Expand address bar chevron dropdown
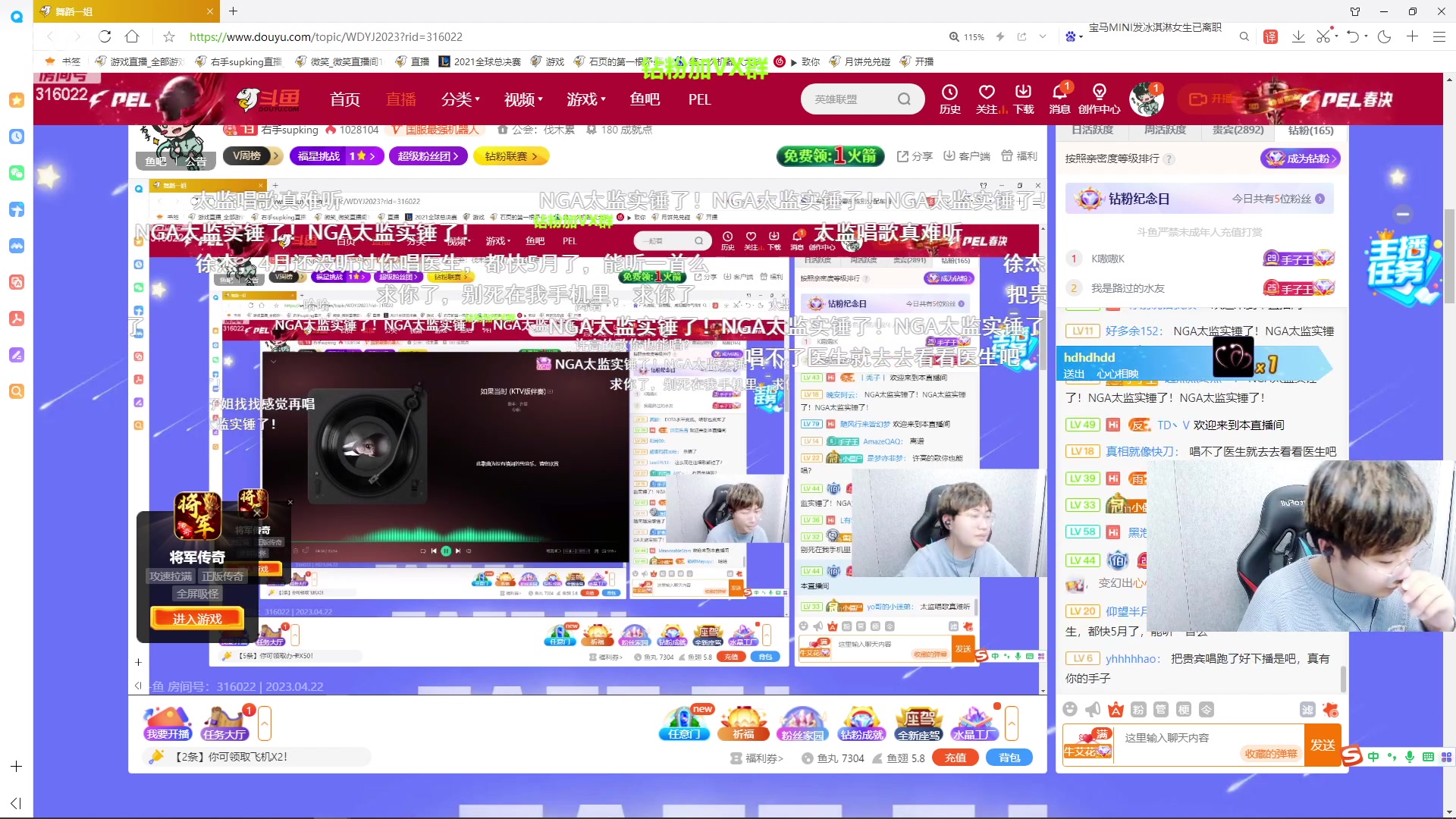 pyautogui.click(x=1043, y=36)
